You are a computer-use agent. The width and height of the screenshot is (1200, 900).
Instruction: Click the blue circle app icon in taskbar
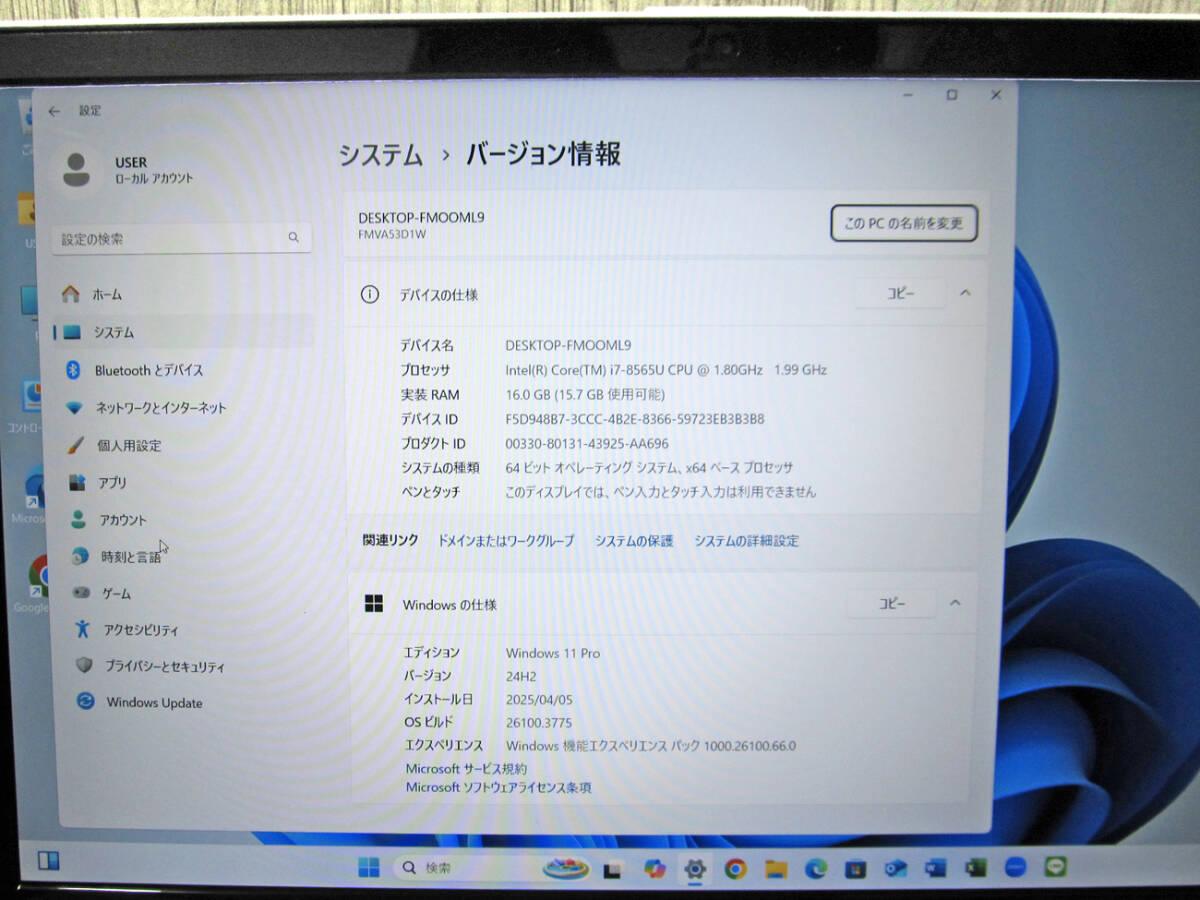(1015, 867)
